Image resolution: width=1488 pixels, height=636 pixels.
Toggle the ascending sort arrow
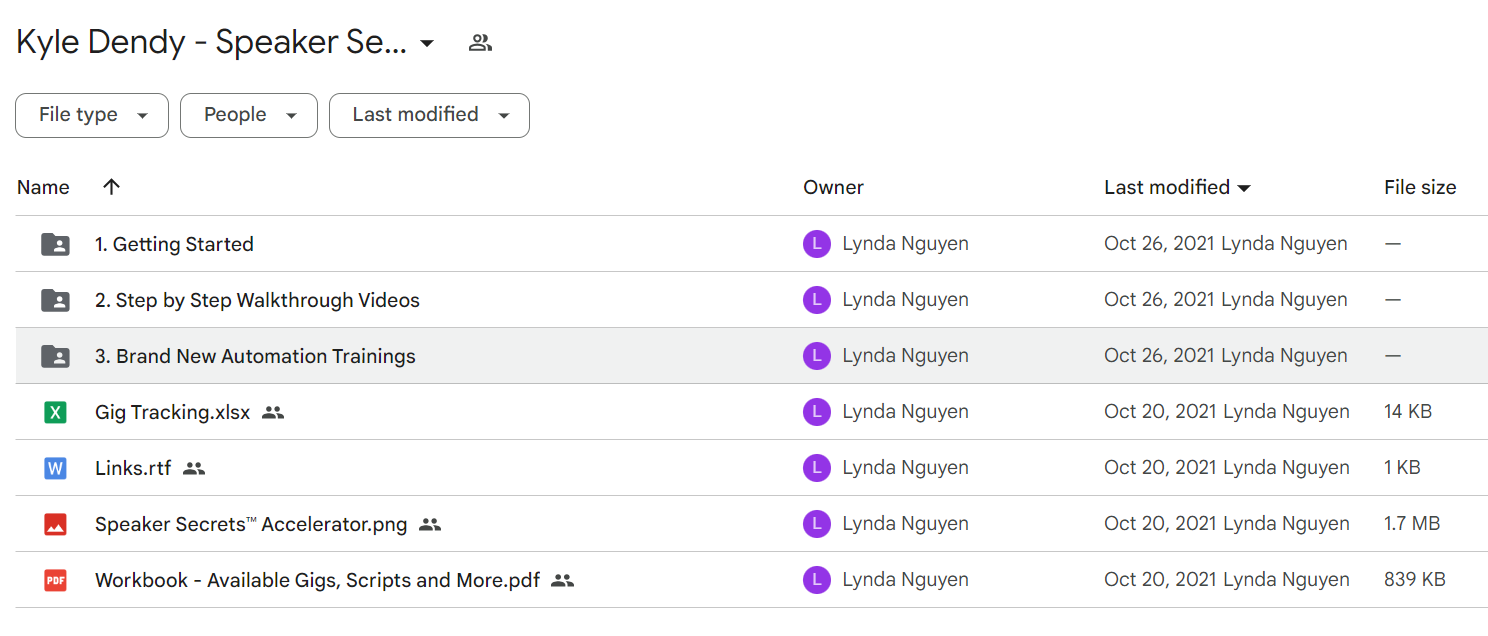pos(111,187)
